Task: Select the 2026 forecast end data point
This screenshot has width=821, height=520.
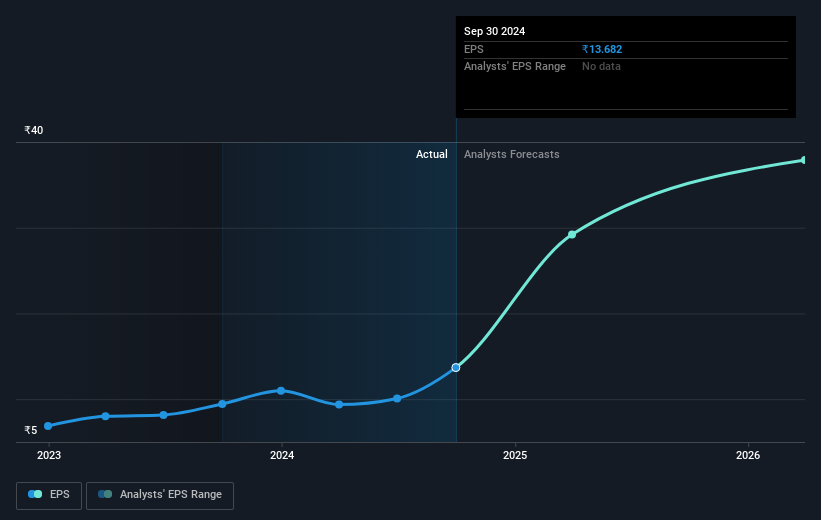Action: (x=804, y=160)
